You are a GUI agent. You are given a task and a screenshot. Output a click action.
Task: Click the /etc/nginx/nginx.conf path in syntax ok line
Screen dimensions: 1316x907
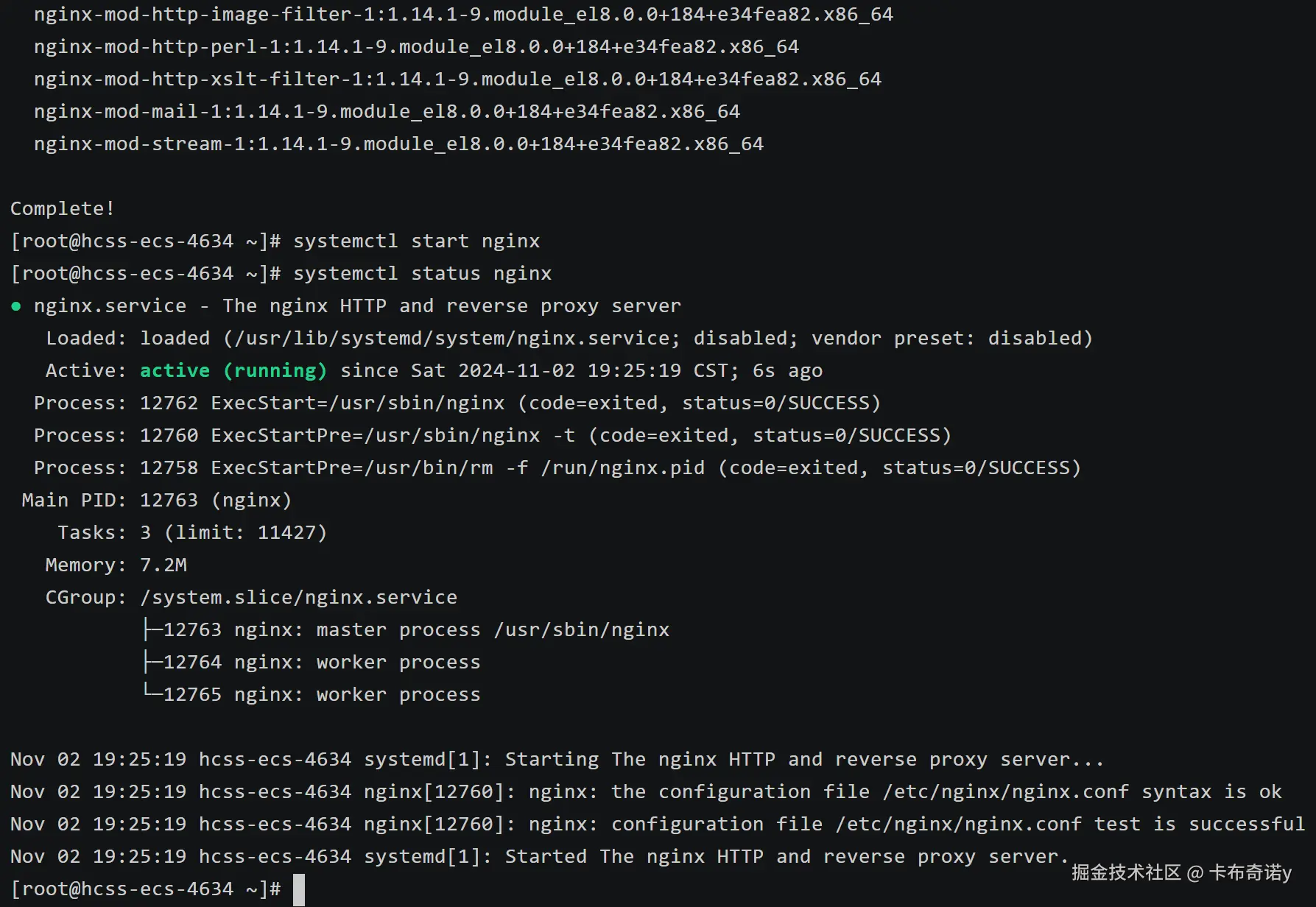(1005, 791)
